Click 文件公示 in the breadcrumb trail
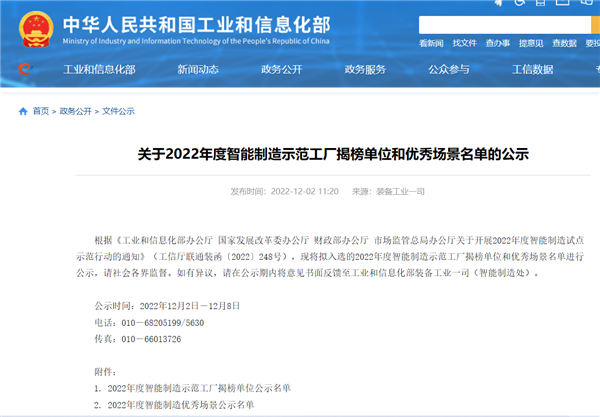This screenshot has width=600, height=417. pyautogui.click(x=116, y=111)
